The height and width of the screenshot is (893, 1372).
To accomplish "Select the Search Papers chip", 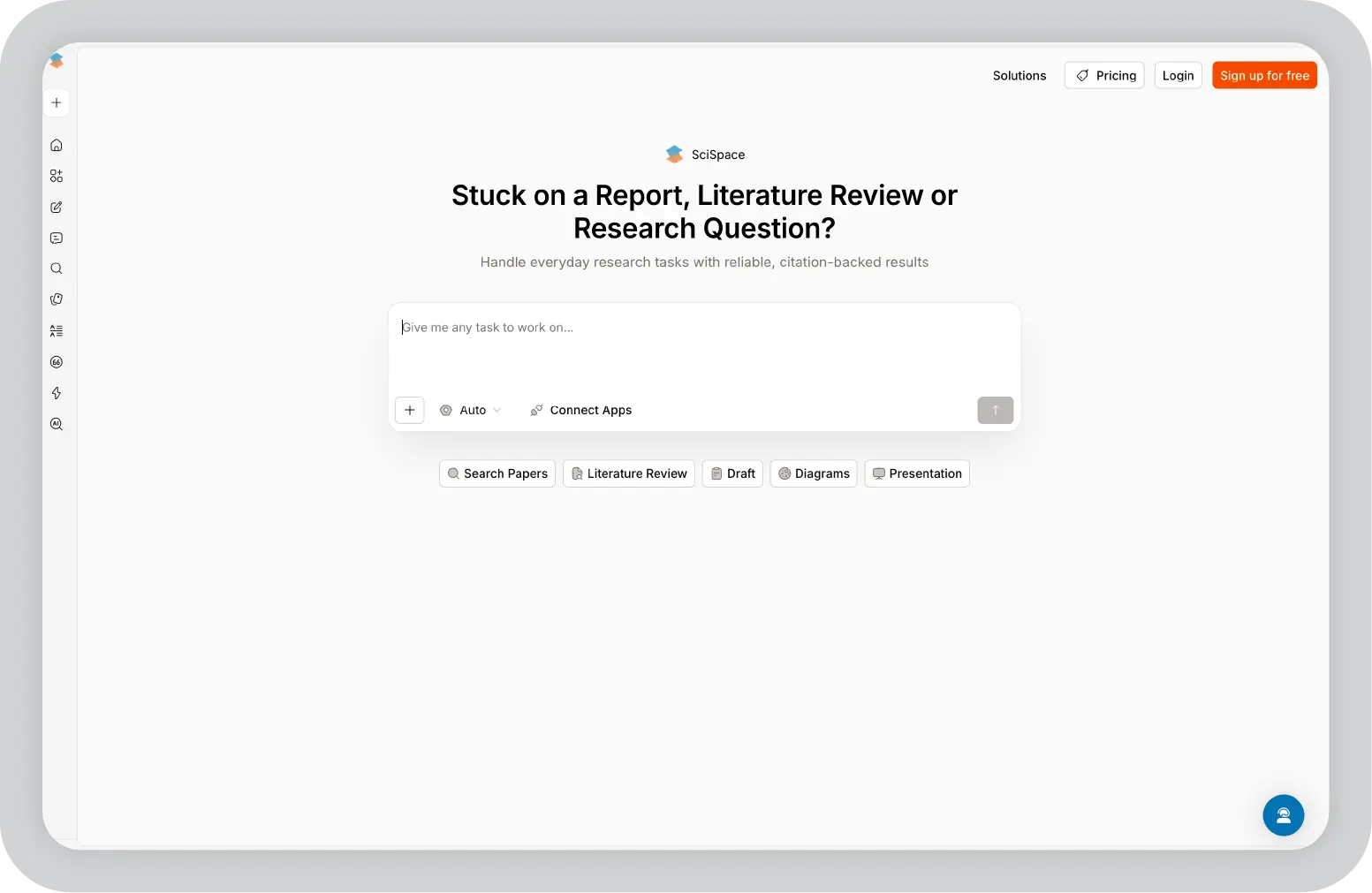I will pos(497,473).
